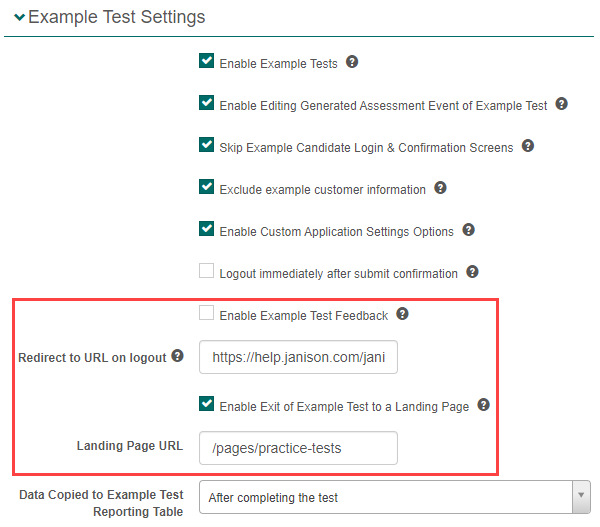Toggle Exclude example customer information checkbox

coord(207,188)
